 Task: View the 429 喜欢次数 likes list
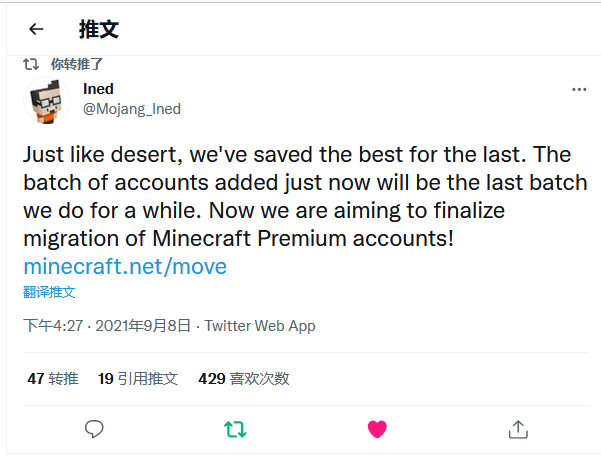(x=244, y=379)
